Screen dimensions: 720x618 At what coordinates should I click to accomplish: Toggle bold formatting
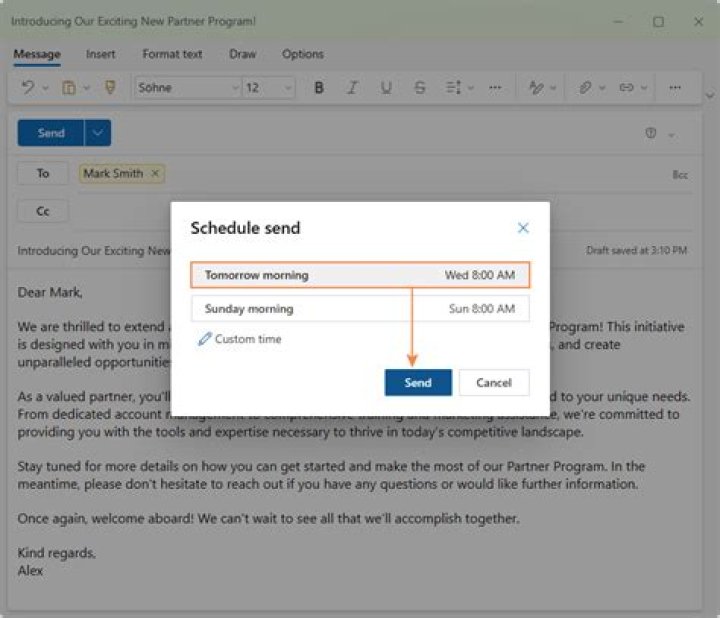tap(319, 88)
